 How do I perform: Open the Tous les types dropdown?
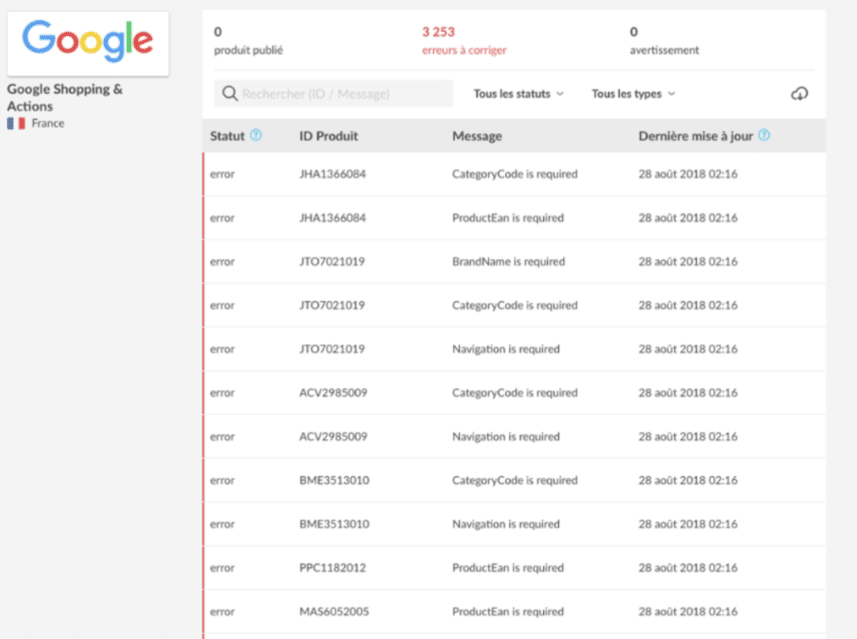pos(633,94)
